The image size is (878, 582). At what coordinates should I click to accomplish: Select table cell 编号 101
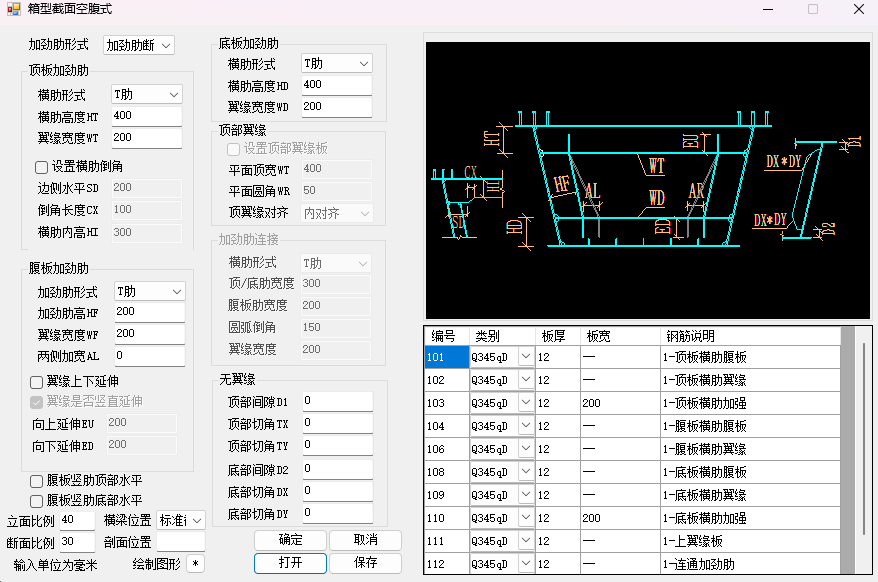pos(447,357)
